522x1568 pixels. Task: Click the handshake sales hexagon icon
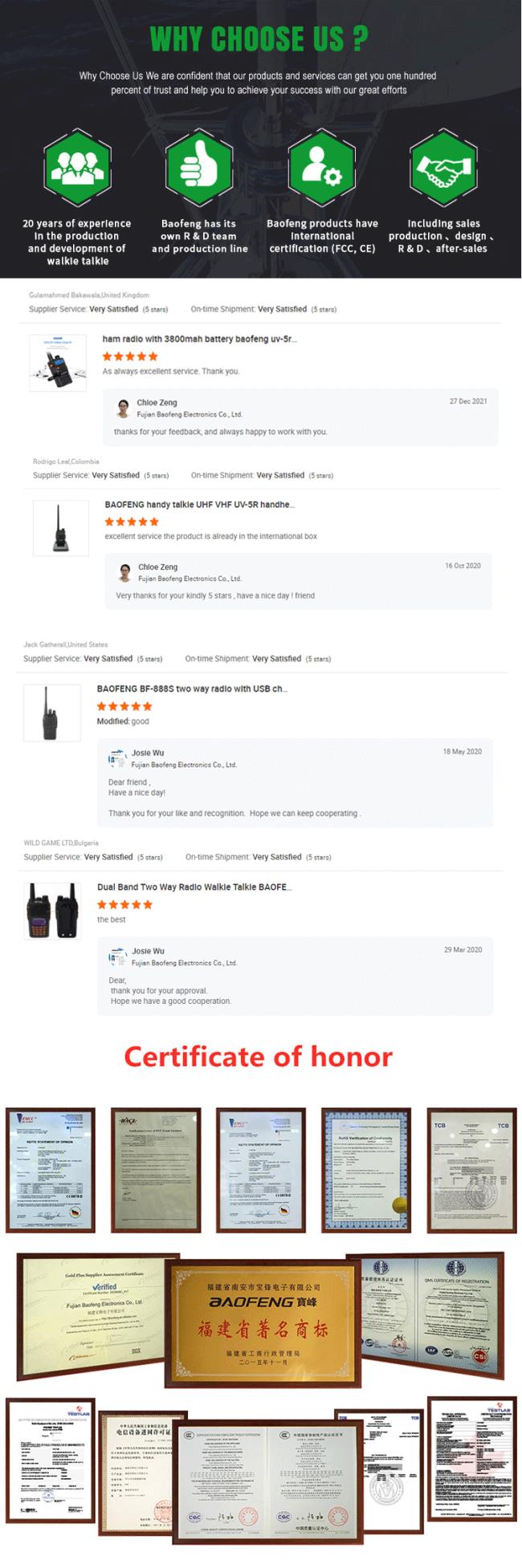pyautogui.click(x=443, y=168)
